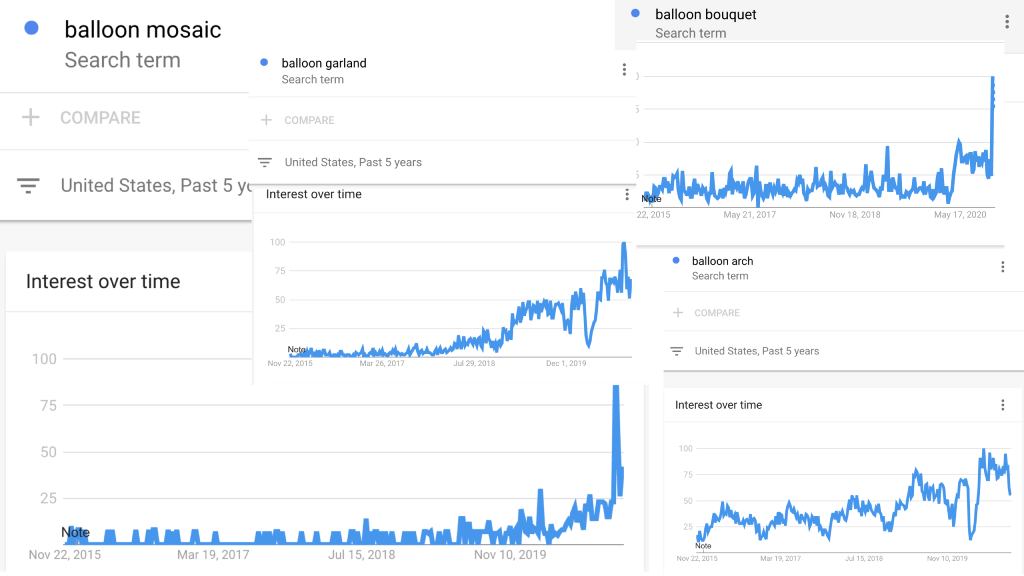
Task: Click COMPARE under balloon arch
Action: (x=717, y=313)
